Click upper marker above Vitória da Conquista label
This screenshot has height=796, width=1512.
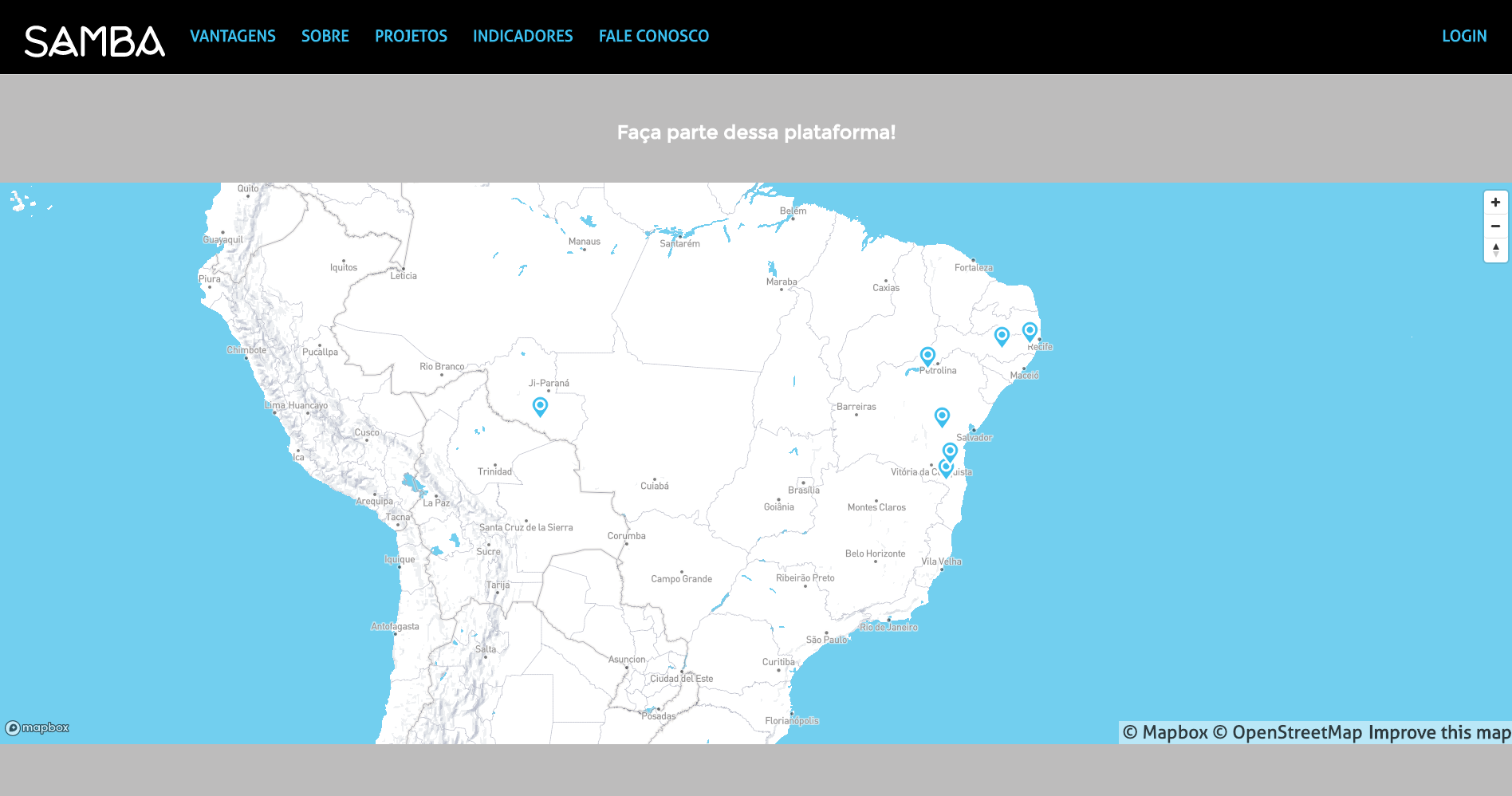pos(950,451)
